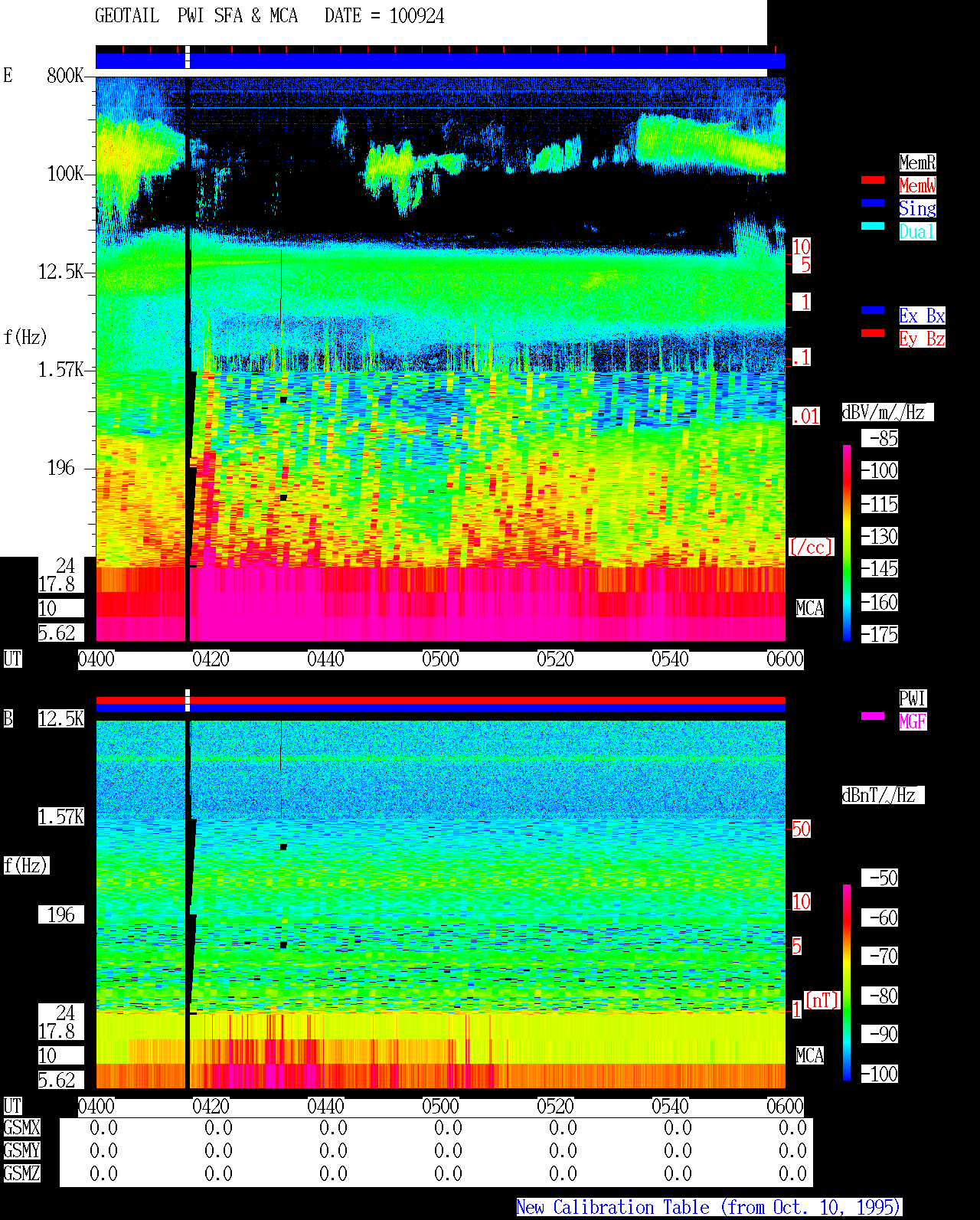Click the DATE = 100924 text
Viewport: 980px width, 1220px height.
pos(384,16)
